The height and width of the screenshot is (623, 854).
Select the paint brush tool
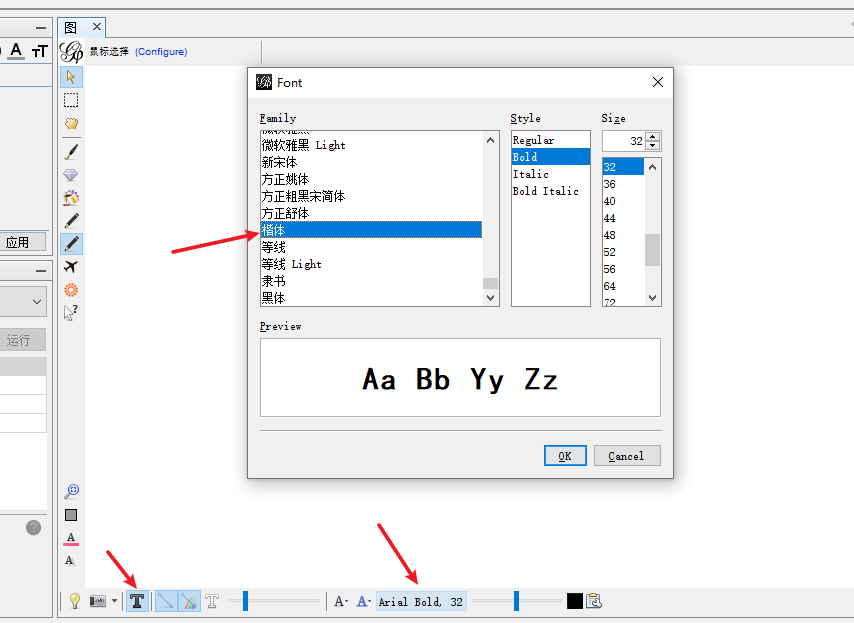pyautogui.click(x=71, y=151)
